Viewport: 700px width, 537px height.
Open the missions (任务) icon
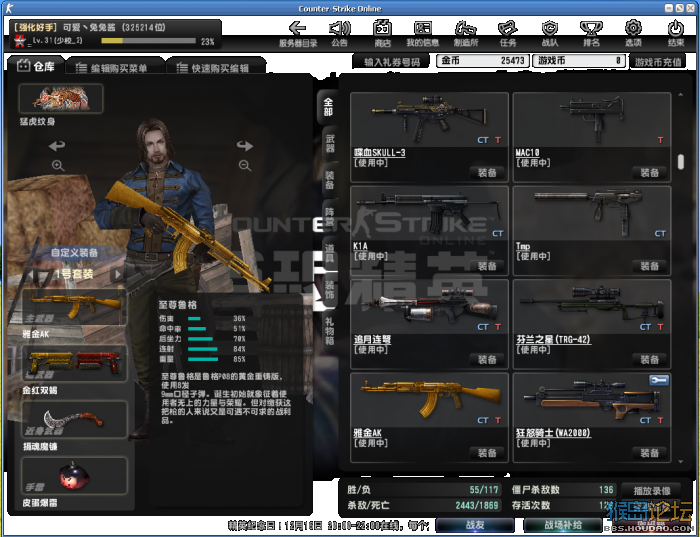[508, 29]
